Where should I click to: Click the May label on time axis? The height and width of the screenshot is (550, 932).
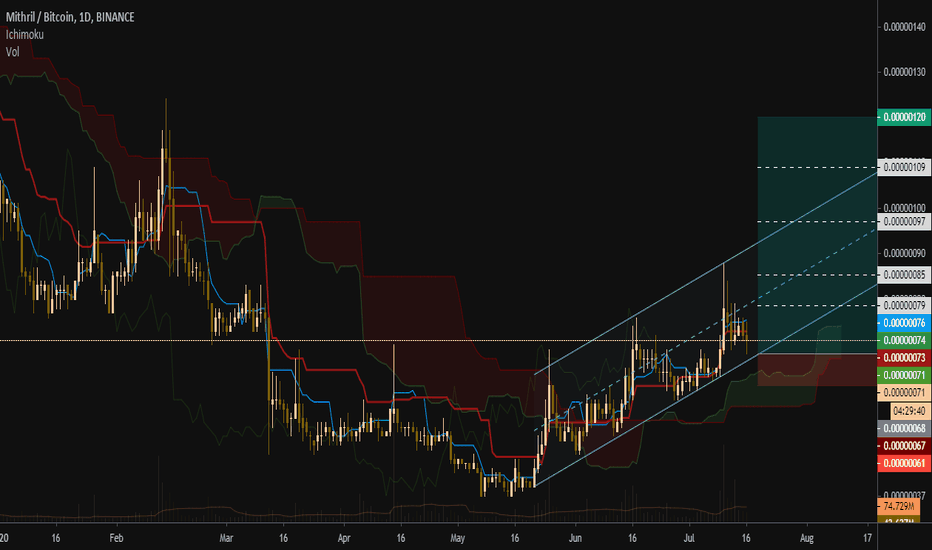coord(458,538)
